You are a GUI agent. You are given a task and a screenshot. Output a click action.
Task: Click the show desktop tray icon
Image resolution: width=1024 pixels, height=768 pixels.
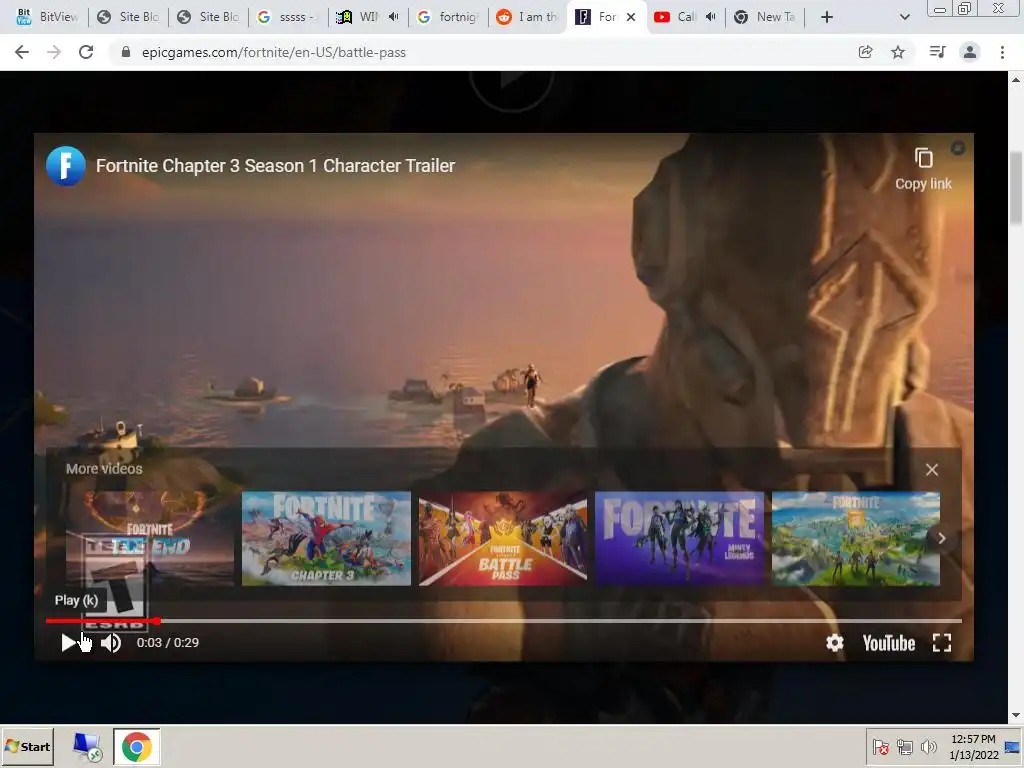pos(1013,747)
